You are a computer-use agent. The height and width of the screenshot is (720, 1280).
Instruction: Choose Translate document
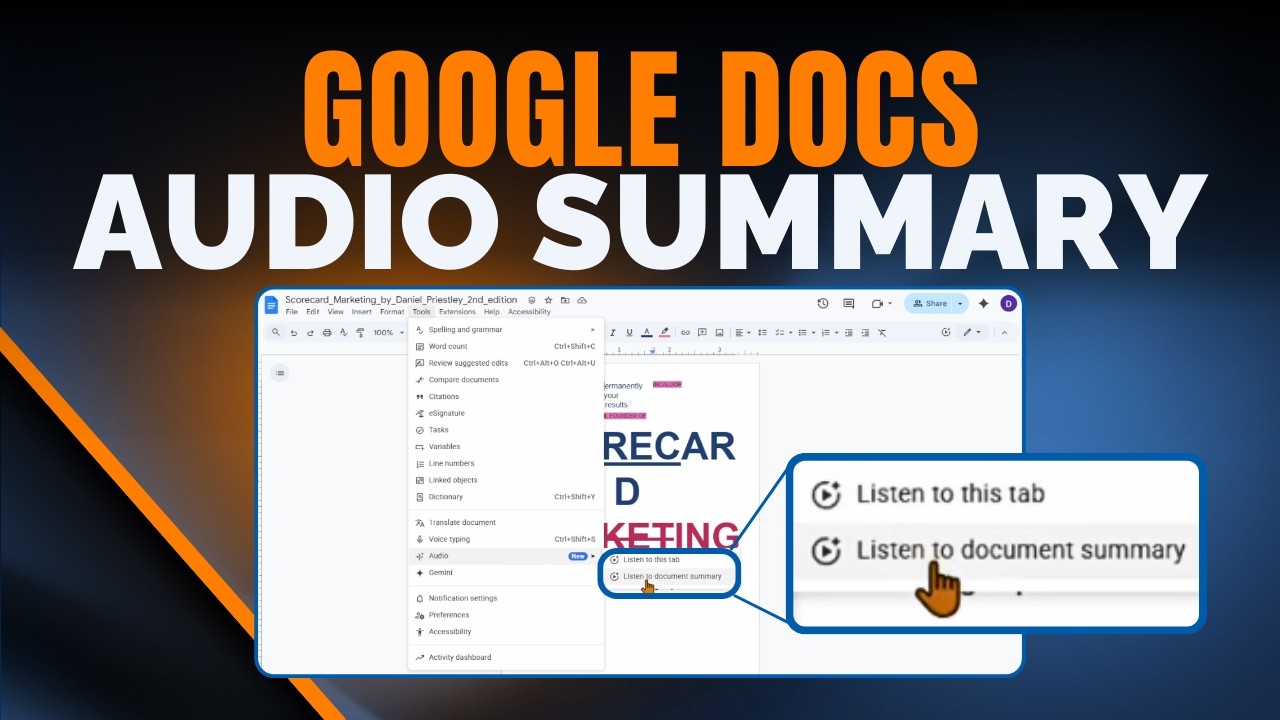coord(506,522)
